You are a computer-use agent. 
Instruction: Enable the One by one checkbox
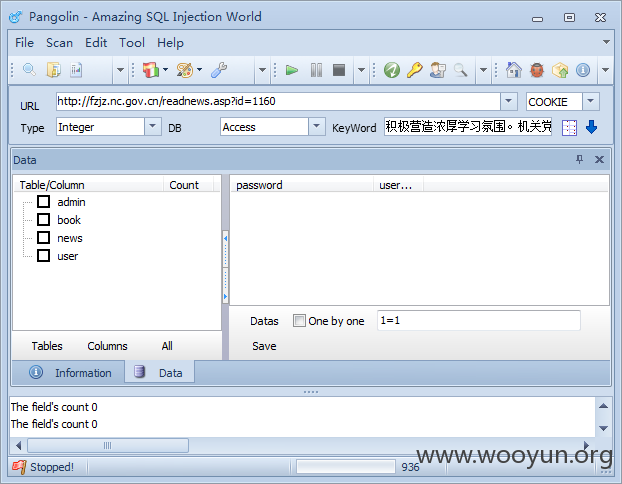pyautogui.click(x=299, y=320)
